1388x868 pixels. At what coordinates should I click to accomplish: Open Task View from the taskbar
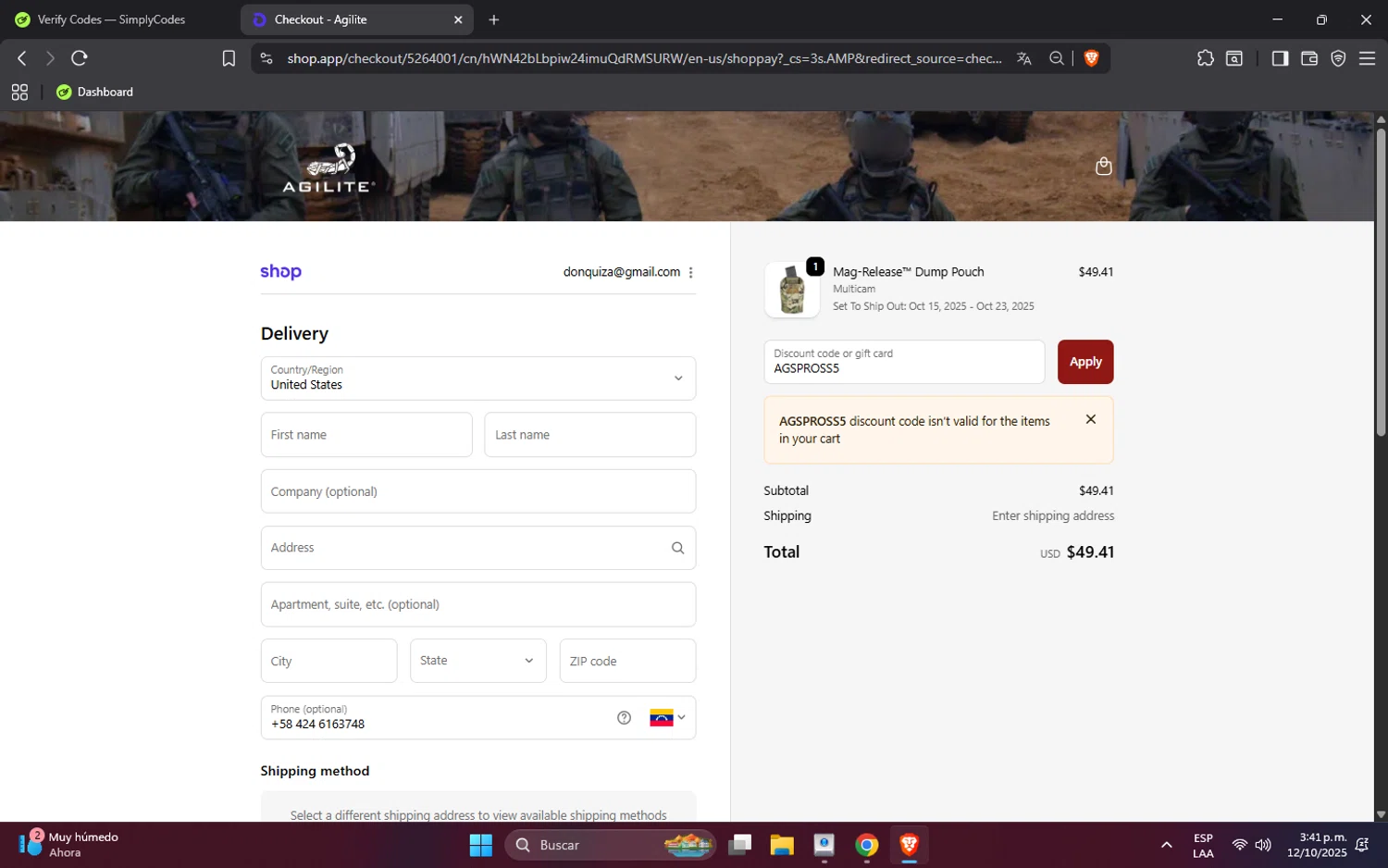739,845
